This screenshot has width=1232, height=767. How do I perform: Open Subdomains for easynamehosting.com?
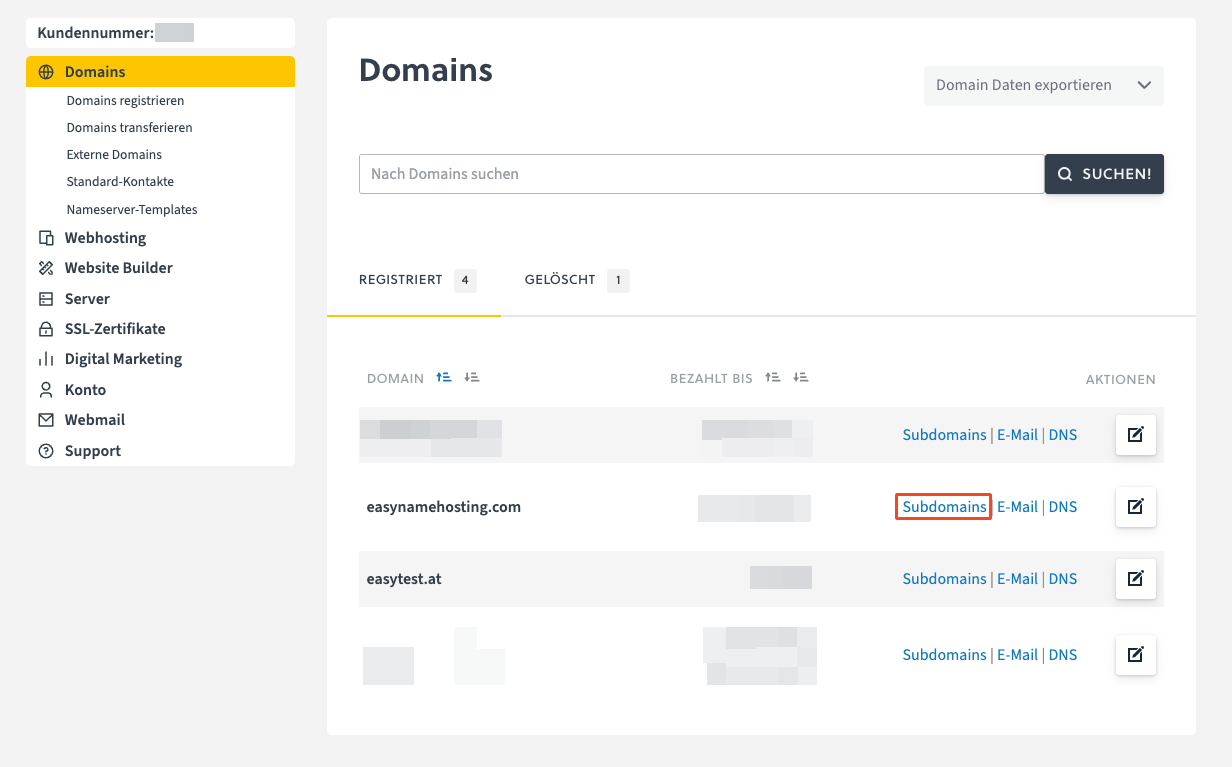coord(944,507)
